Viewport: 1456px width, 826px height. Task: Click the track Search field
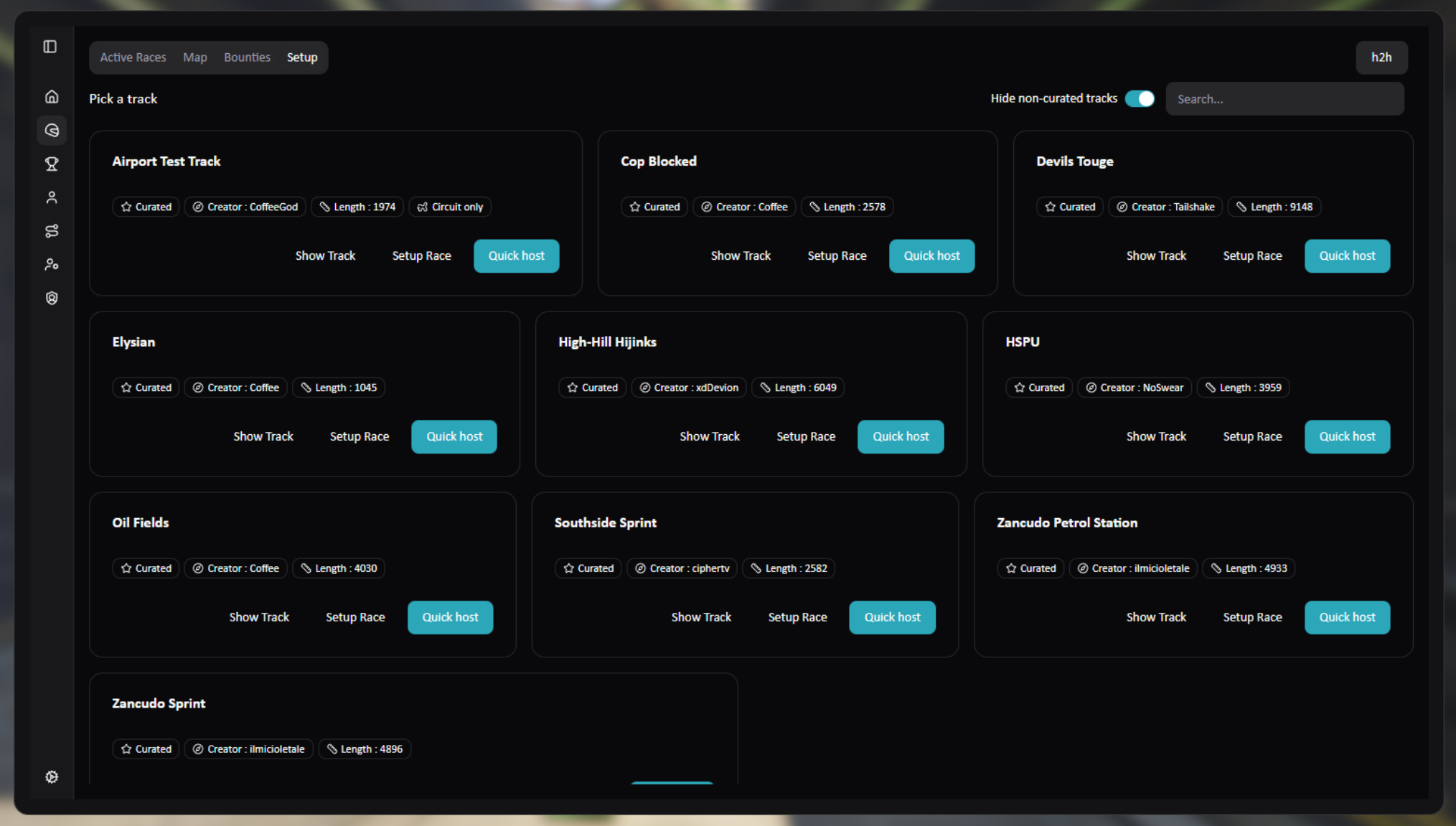tap(1284, 99)
